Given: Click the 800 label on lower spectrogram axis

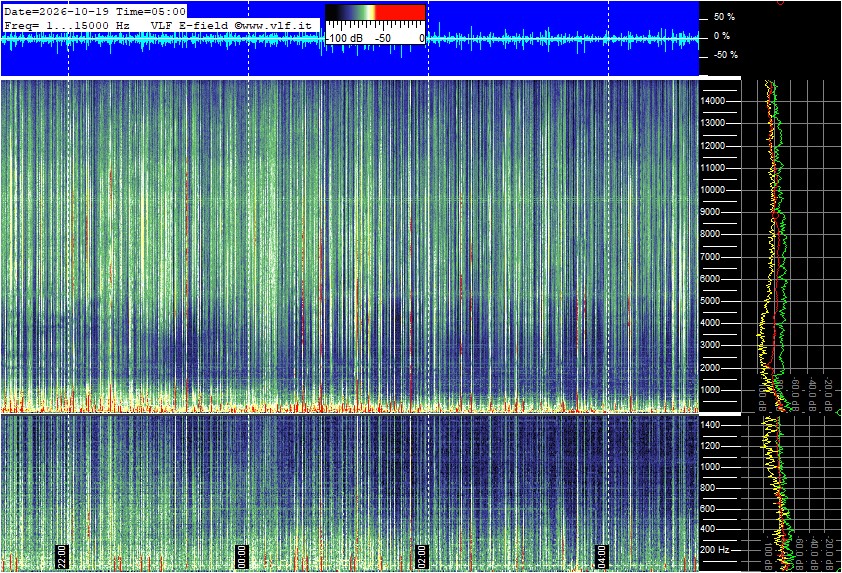Looking at the screenshot, I should pyautogui.click(x=708, y=488).
